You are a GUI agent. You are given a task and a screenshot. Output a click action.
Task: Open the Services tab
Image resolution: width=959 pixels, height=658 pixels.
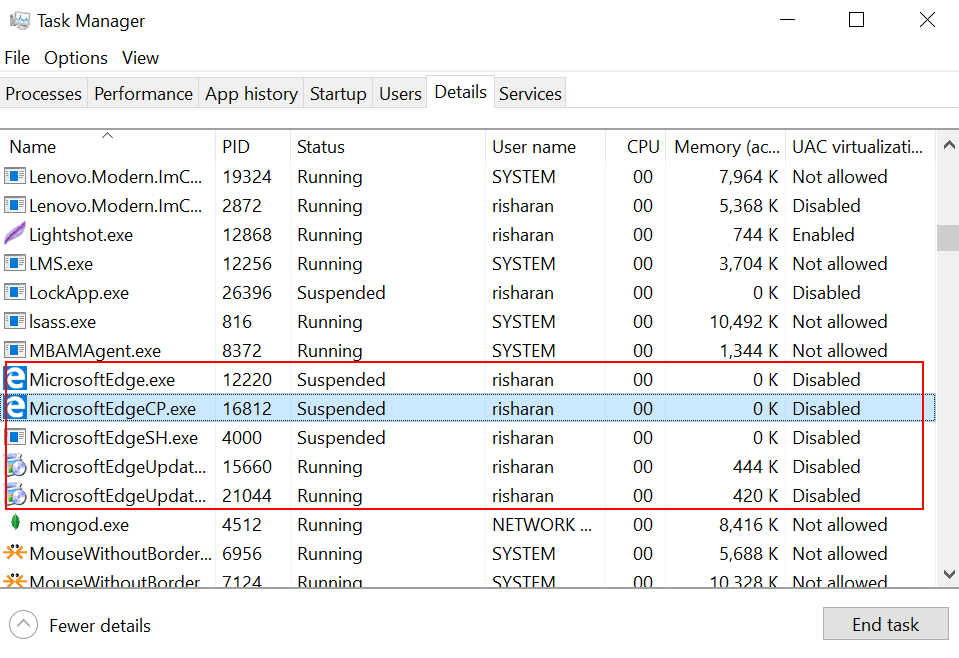coord(530,94)
